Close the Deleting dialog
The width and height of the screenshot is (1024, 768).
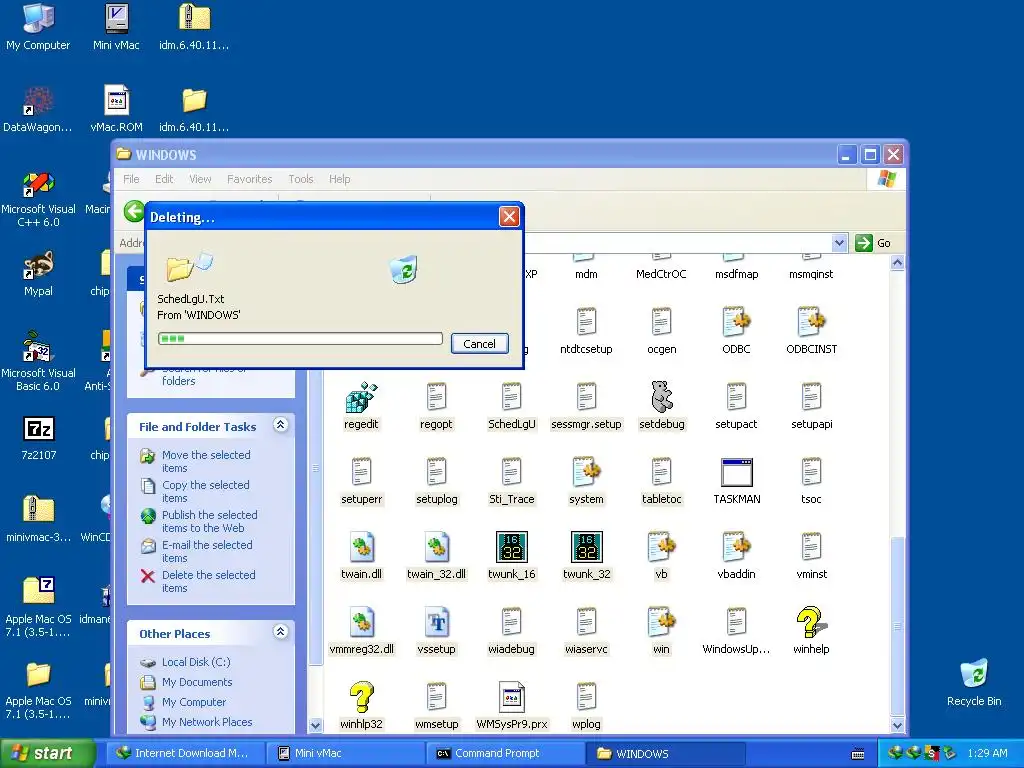pyautogui.click(x=509, y=216)
